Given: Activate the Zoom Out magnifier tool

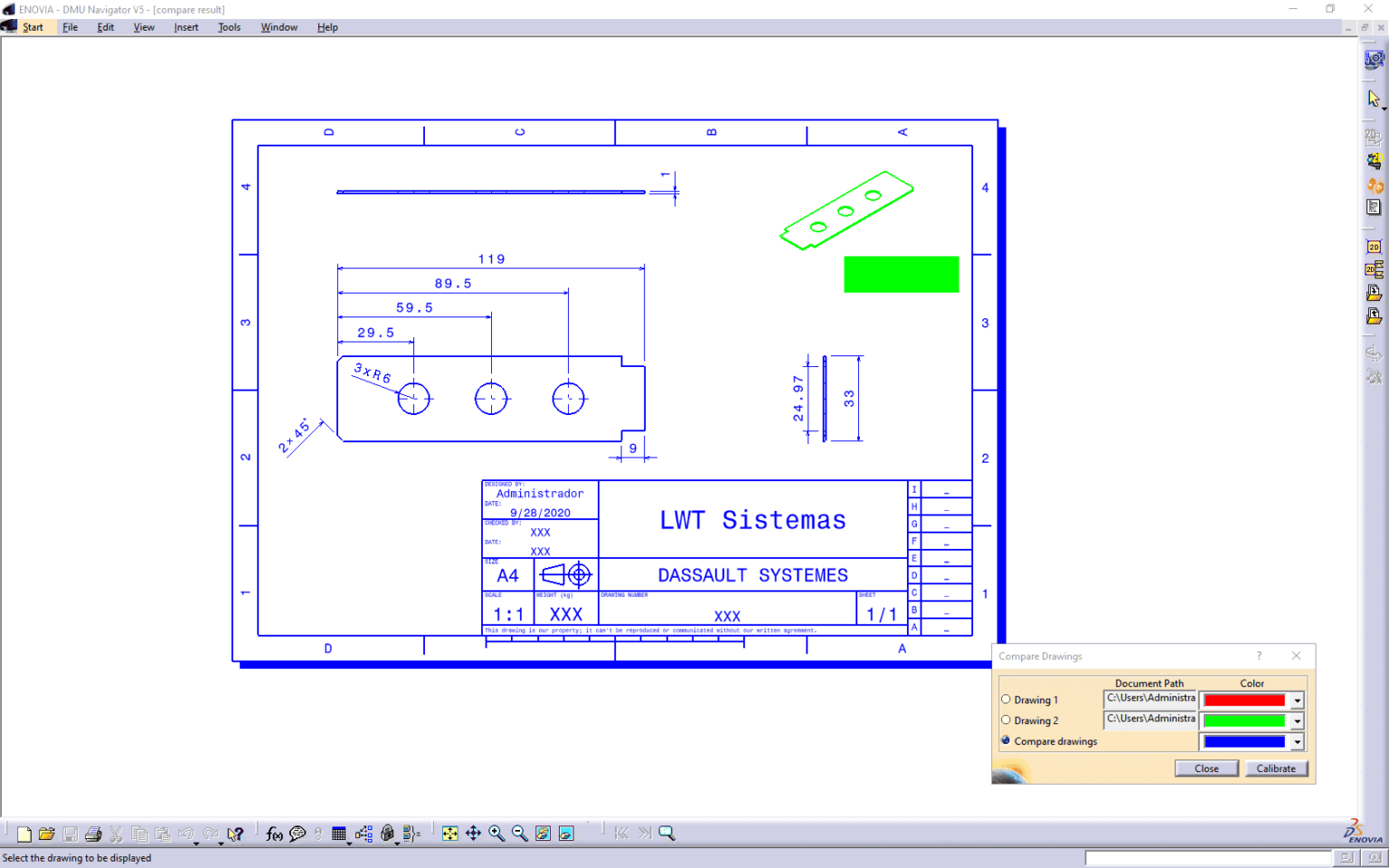Looking at the screenshot, I should click(519, 833).
